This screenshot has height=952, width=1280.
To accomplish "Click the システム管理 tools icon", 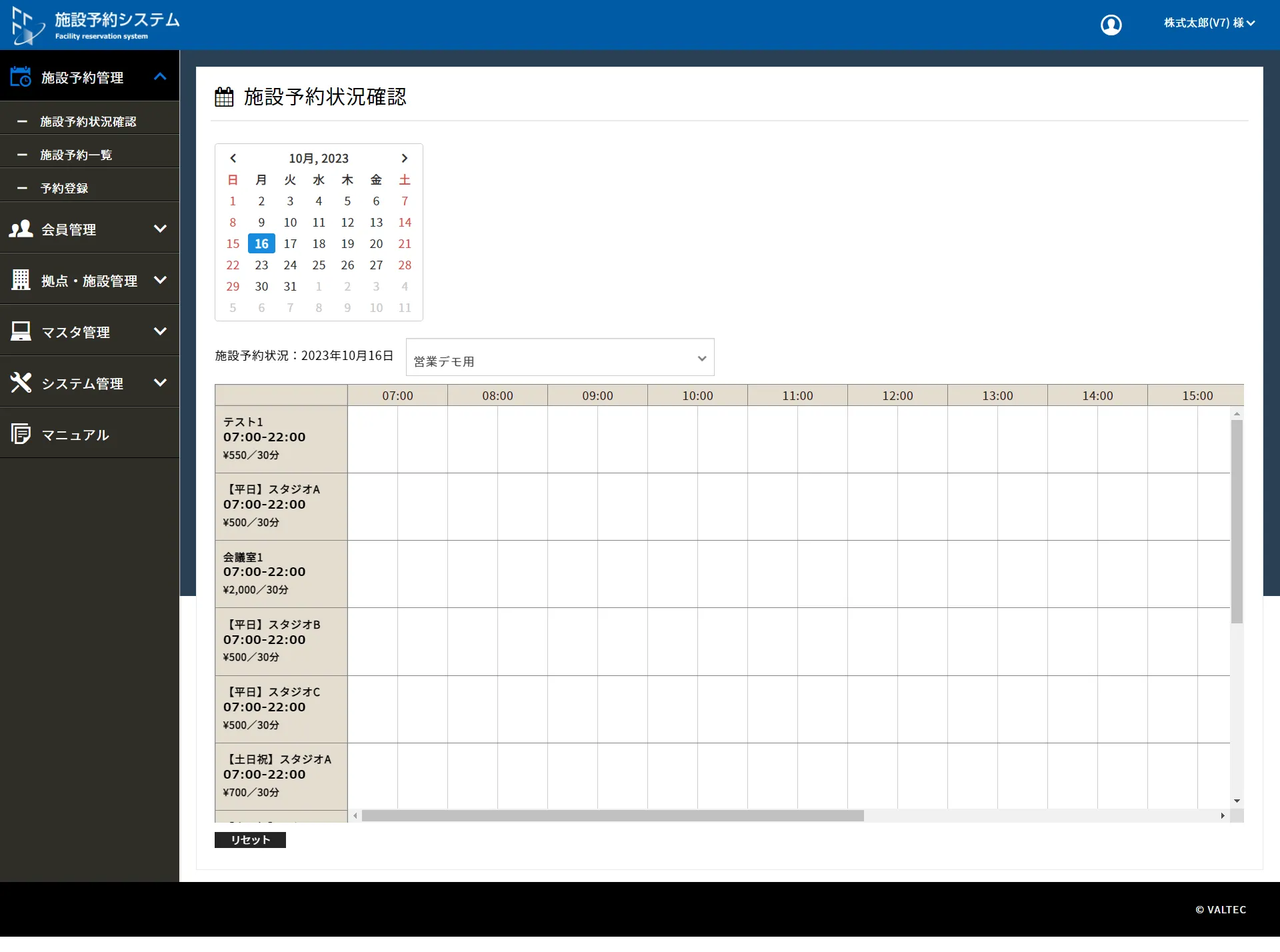I will point(21,382).
